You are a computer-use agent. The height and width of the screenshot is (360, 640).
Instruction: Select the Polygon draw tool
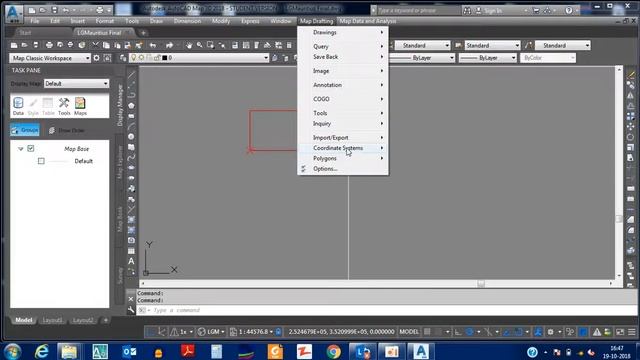tap(131, 106)
